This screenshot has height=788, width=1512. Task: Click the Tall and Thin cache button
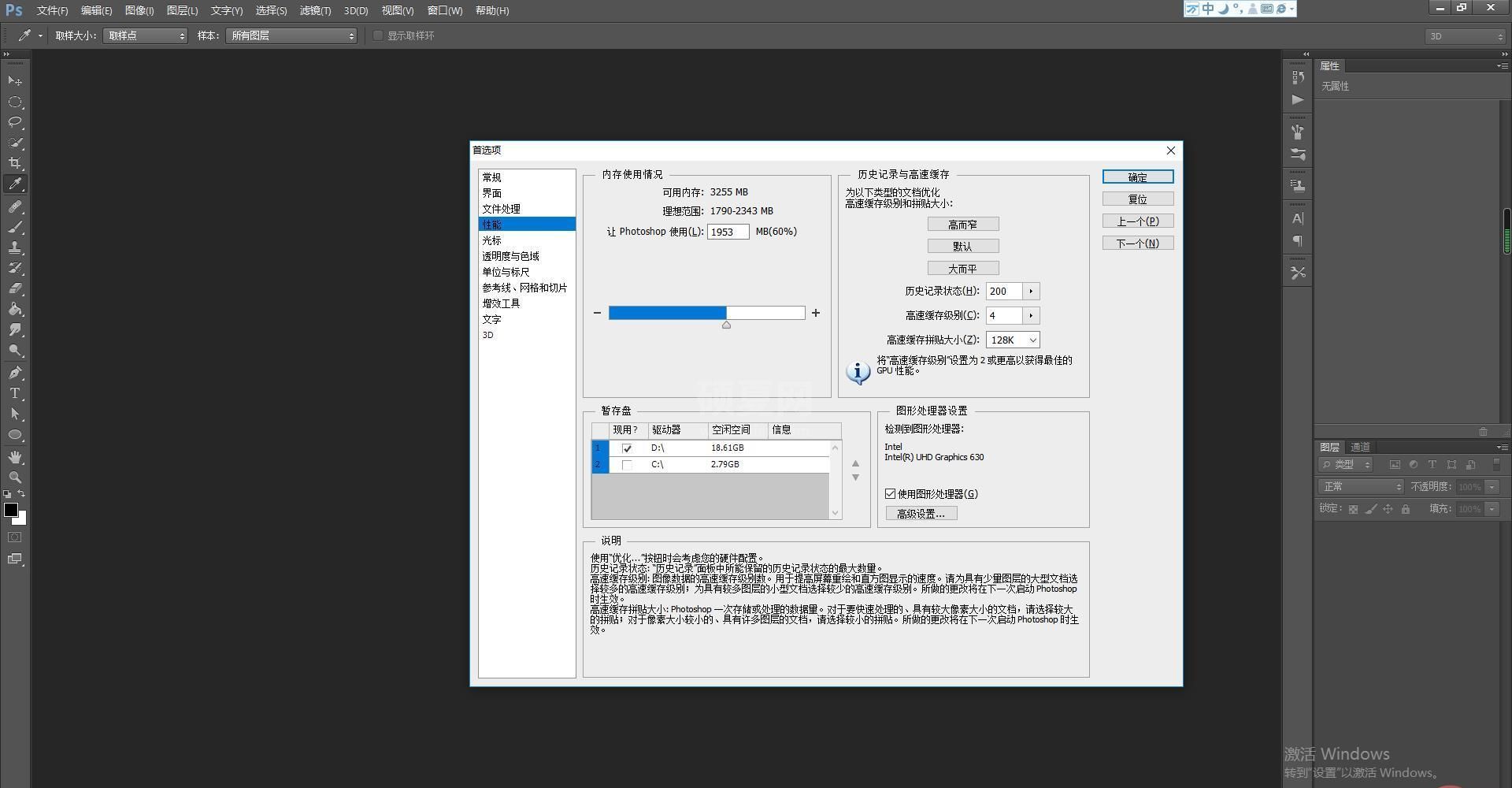coord(963,225)
